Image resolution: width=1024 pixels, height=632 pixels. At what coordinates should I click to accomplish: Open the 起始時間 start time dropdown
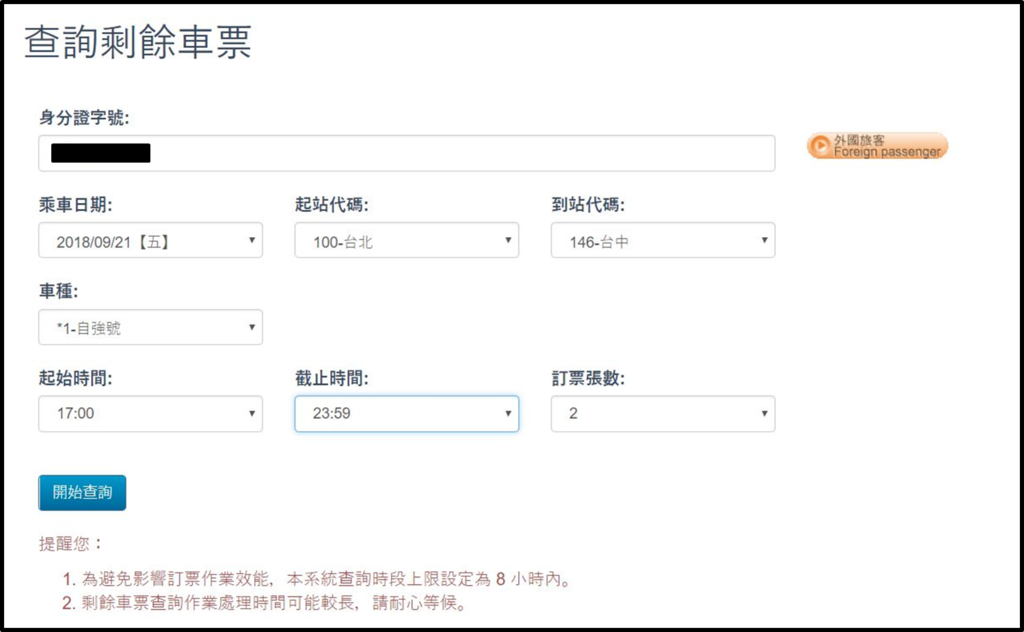pos(150,413)
